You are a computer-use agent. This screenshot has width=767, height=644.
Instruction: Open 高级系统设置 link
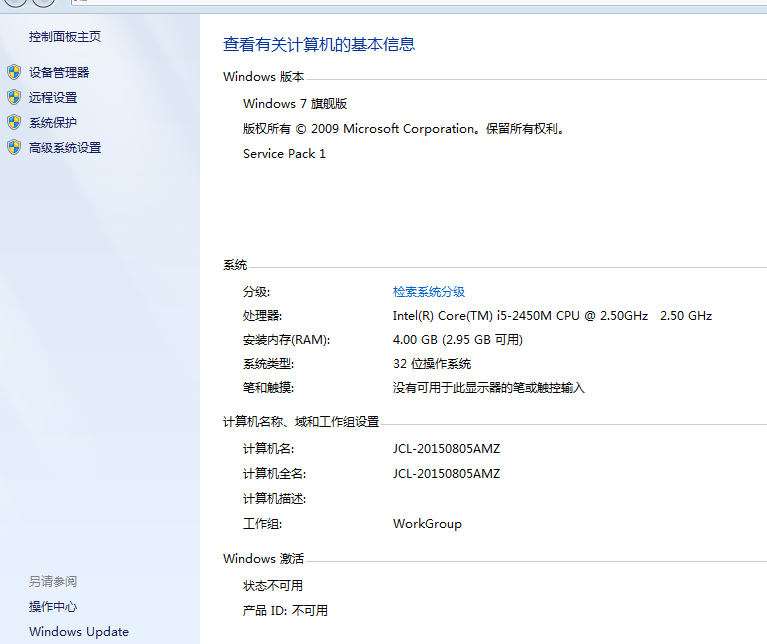[65, 147]
